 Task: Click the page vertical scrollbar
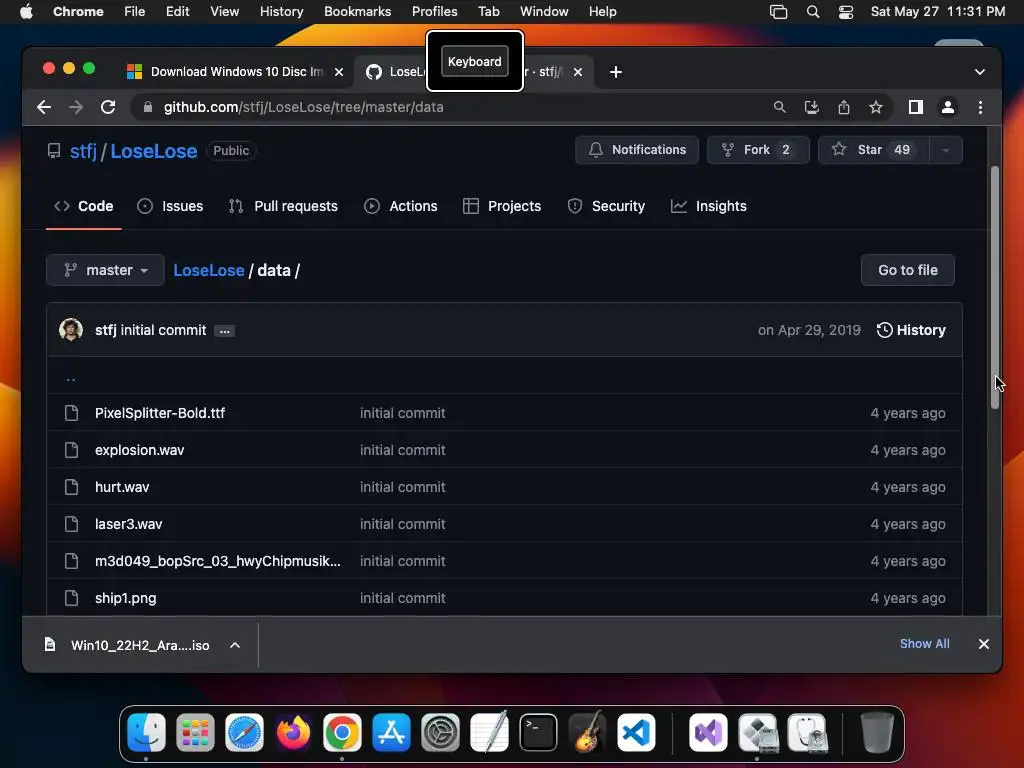click(x=995, y=287)
